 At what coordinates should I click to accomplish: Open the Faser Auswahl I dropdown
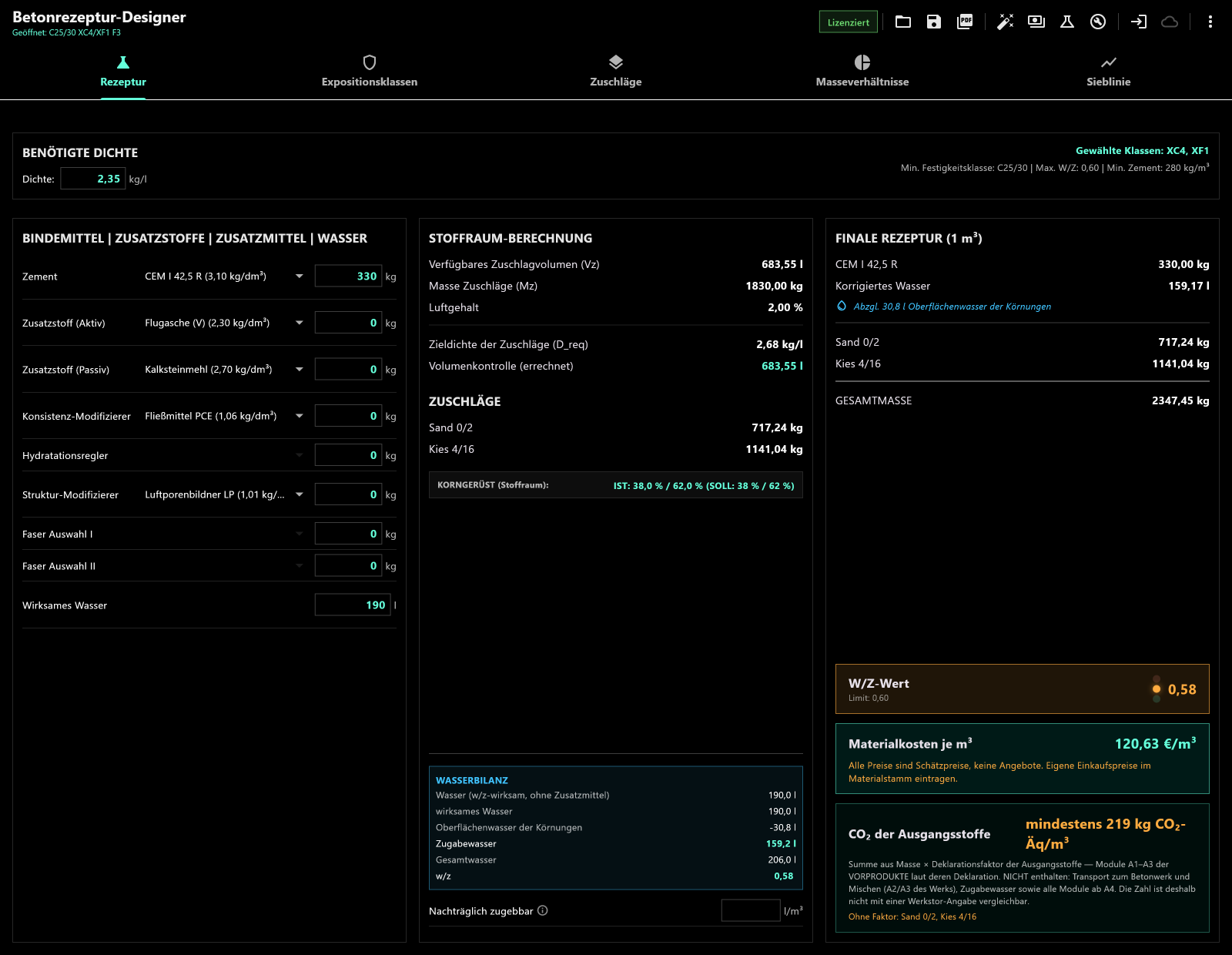tap(224, 534)
